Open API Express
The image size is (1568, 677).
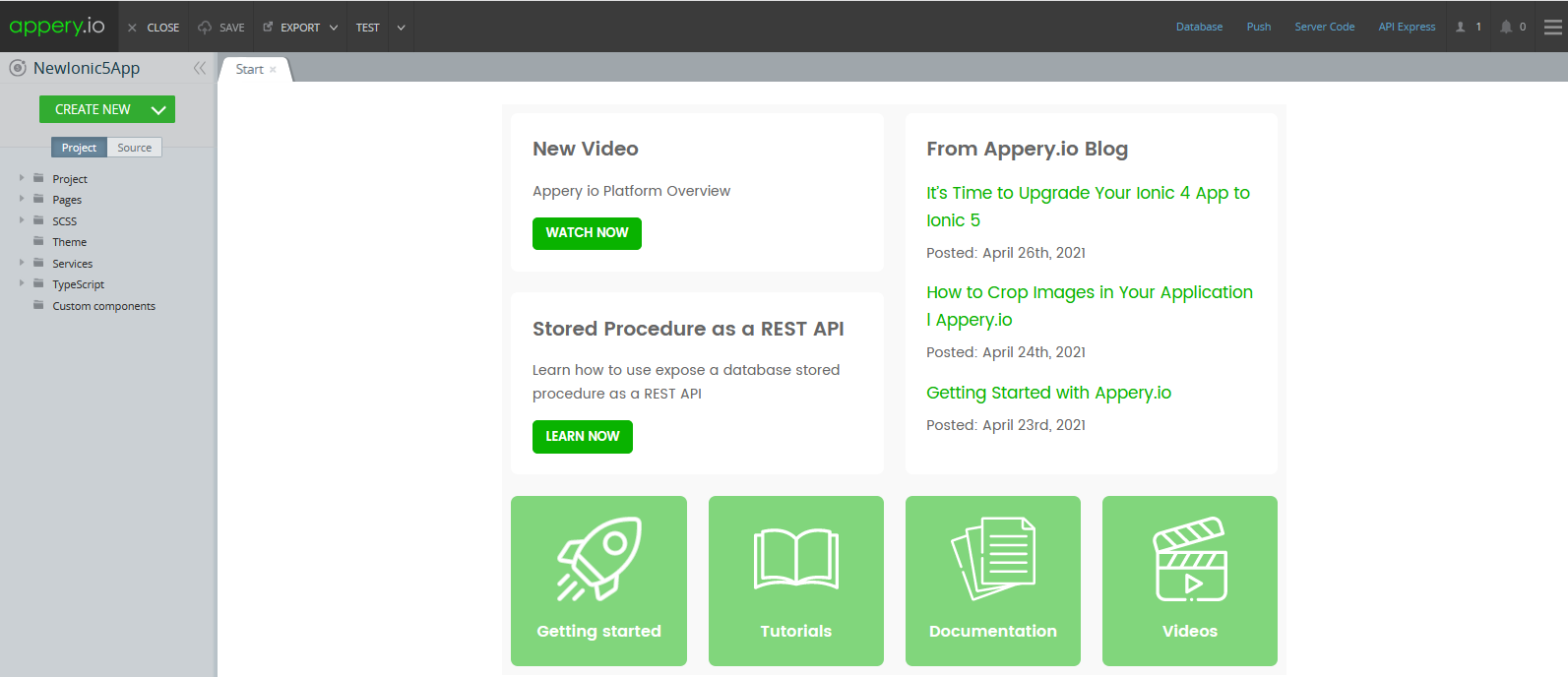[x=1407, y=27]
